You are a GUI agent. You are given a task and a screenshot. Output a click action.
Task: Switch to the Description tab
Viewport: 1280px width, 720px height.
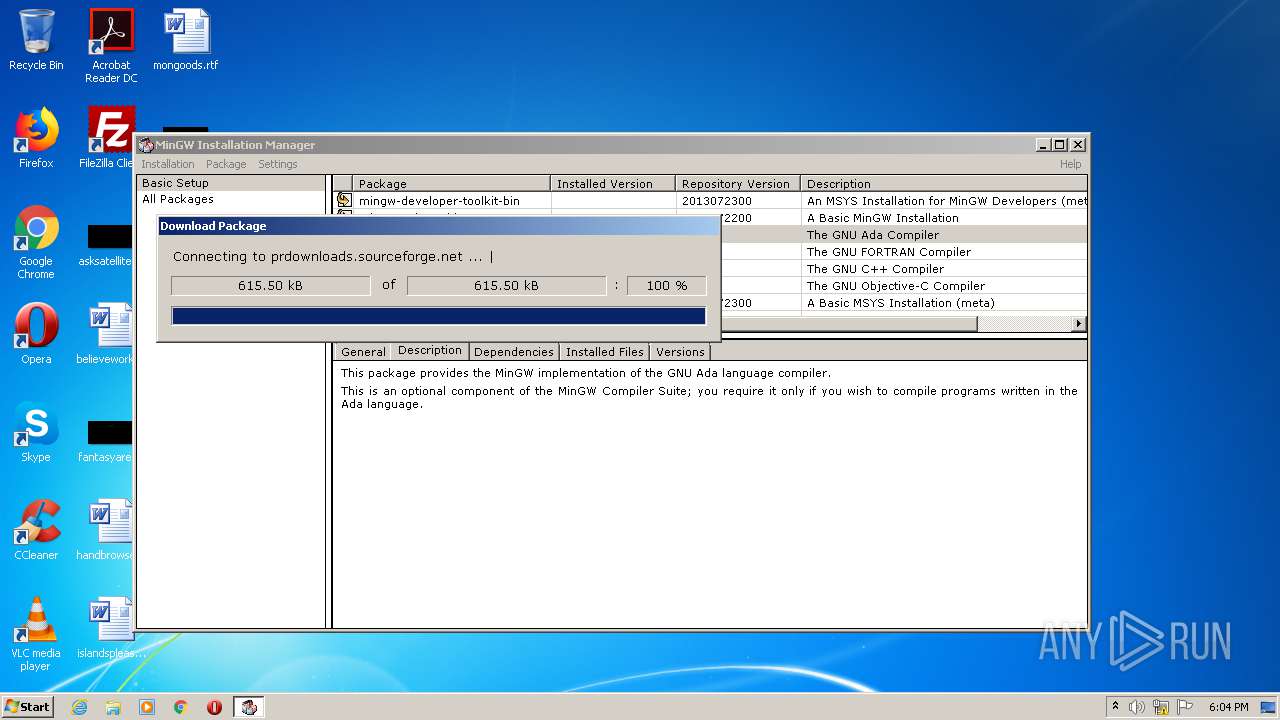click(429, 350)
